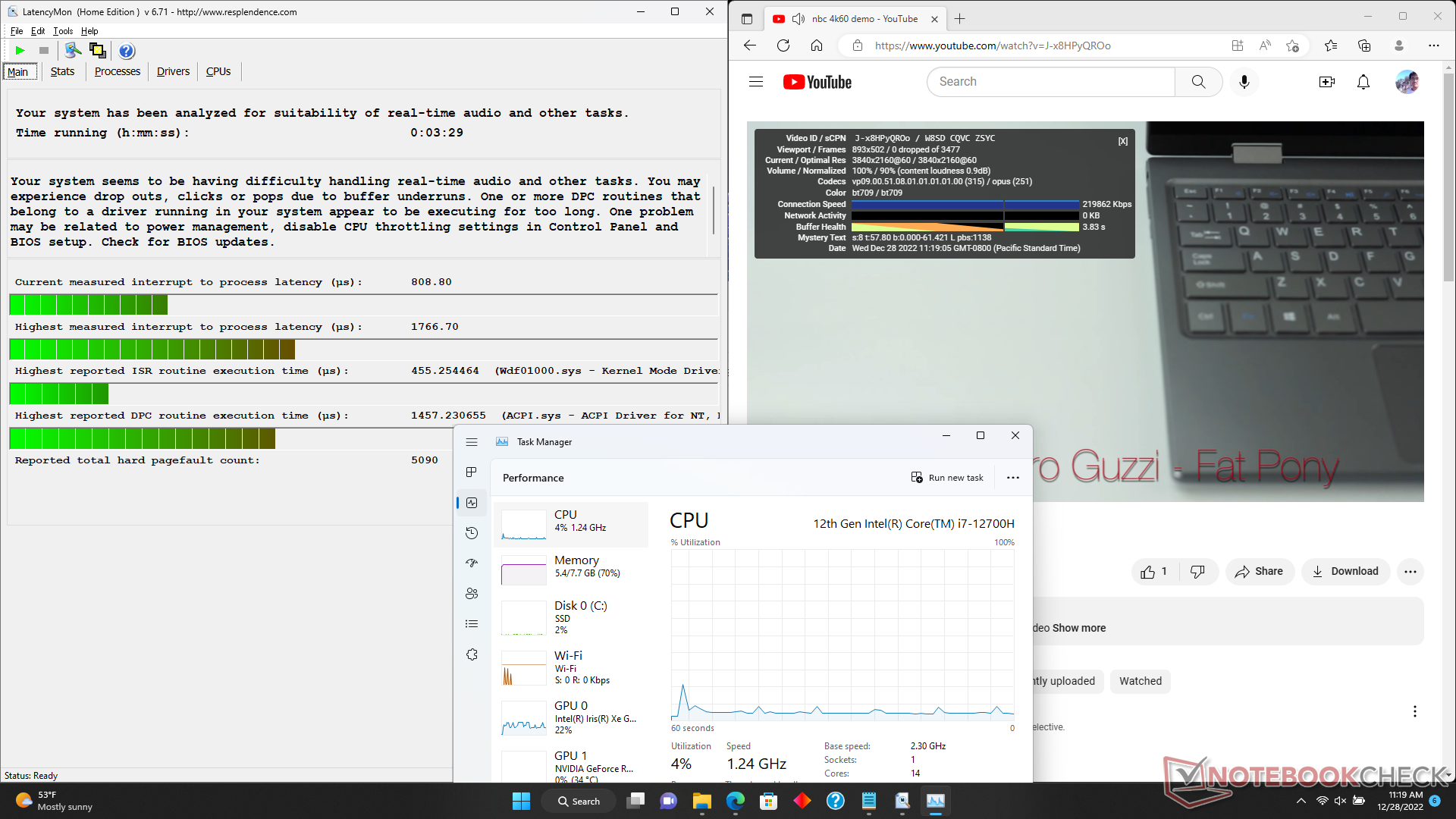The image size is (1456, 819).
Task: Open the Task Manager Users sidebar icon
Action: (472, 594)
